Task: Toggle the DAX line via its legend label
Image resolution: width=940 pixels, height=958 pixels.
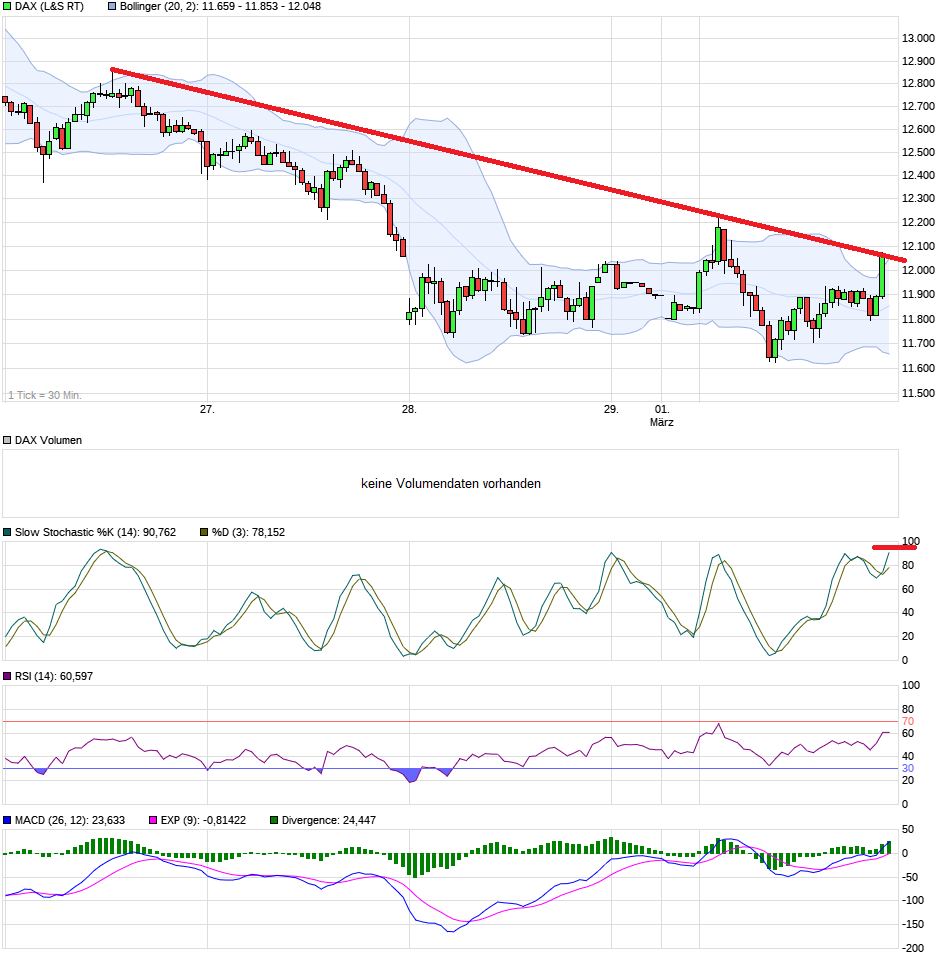Action: click(x=48, y=7)
